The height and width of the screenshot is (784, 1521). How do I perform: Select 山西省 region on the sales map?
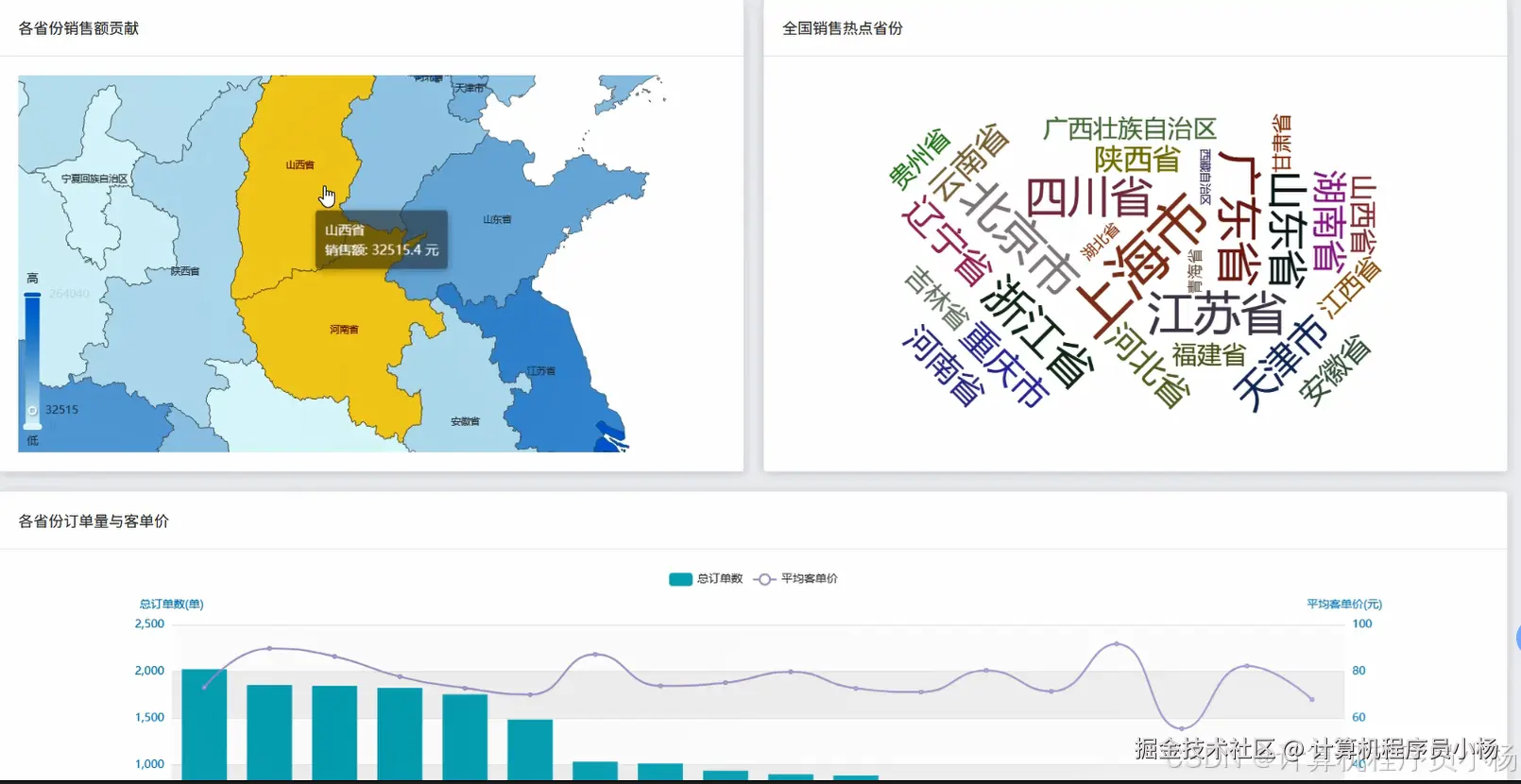(x=299, y=165)
